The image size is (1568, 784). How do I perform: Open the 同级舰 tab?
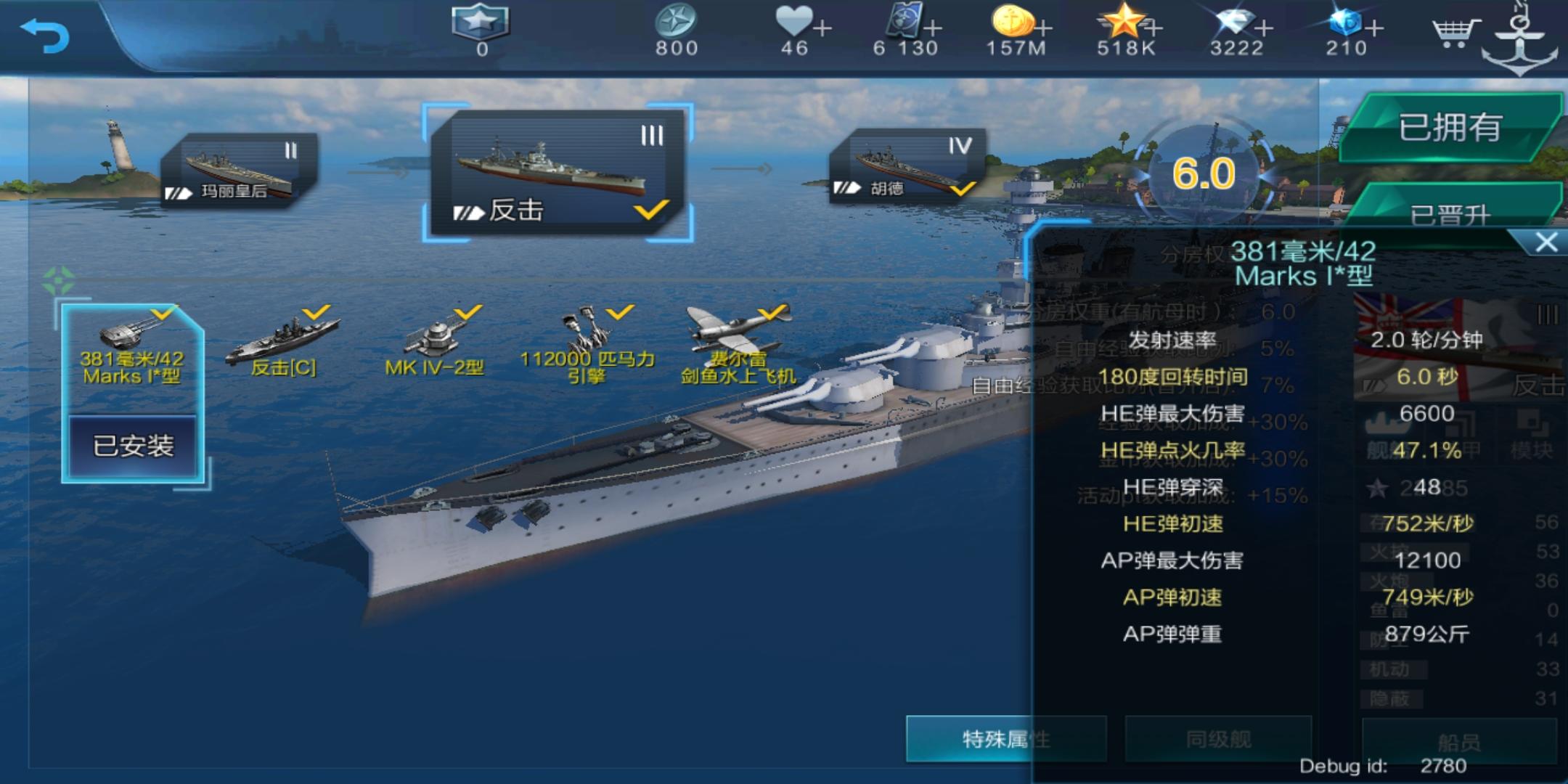coord(1218,739)
